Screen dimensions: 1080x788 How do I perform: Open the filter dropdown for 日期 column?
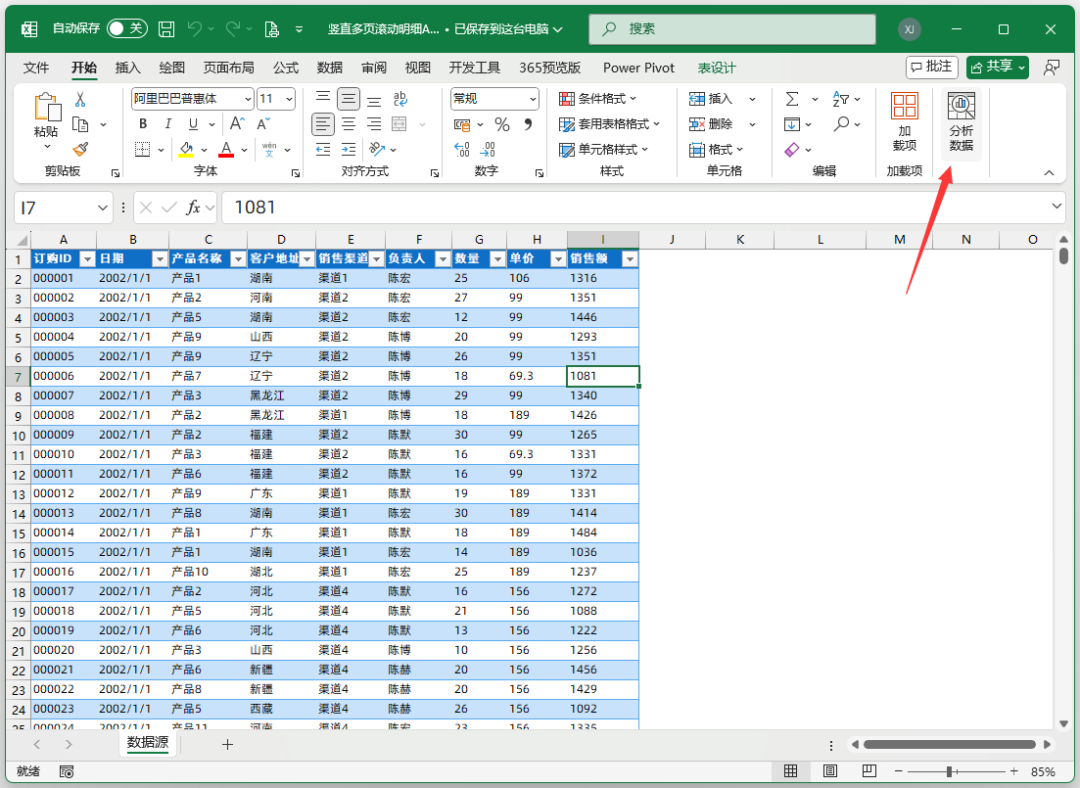(160, 259)
